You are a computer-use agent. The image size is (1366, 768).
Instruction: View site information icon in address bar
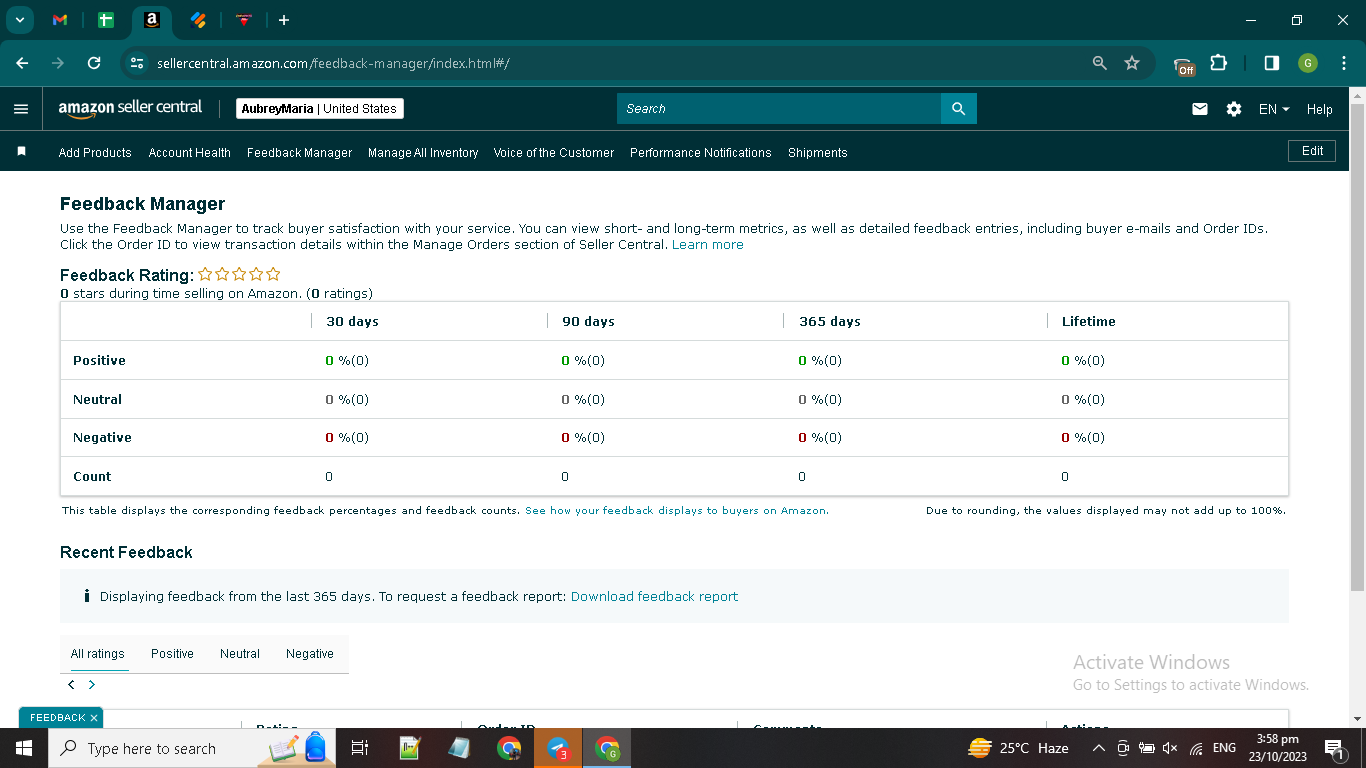click(x=137, y=63)
